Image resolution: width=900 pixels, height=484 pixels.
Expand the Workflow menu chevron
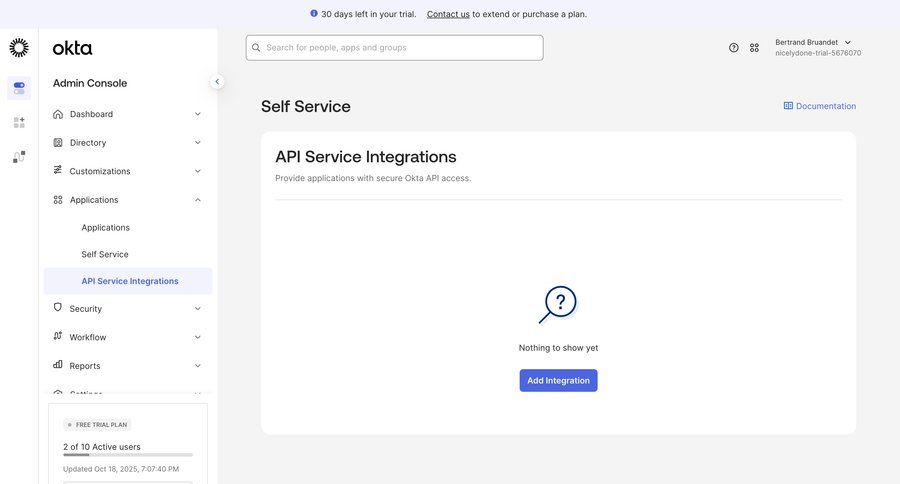pos(197,337)
